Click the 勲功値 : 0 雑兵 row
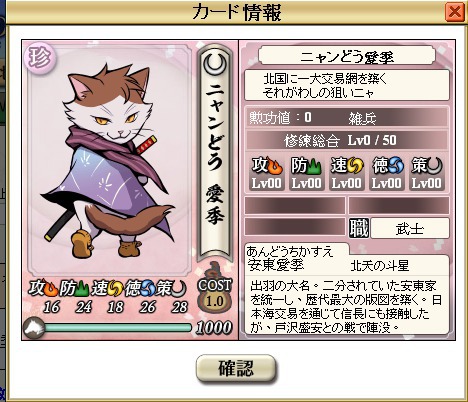Screen dimensions: 468x402 click(x=347, y=118)
